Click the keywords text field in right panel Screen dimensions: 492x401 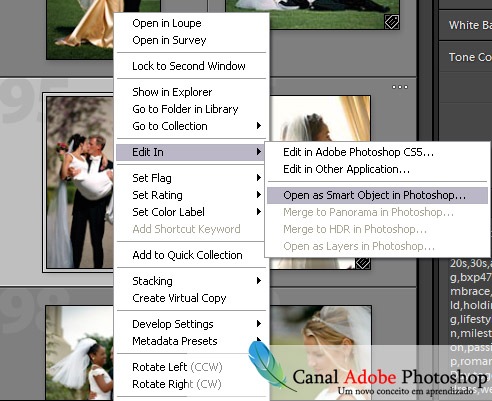tap(470, 327)
